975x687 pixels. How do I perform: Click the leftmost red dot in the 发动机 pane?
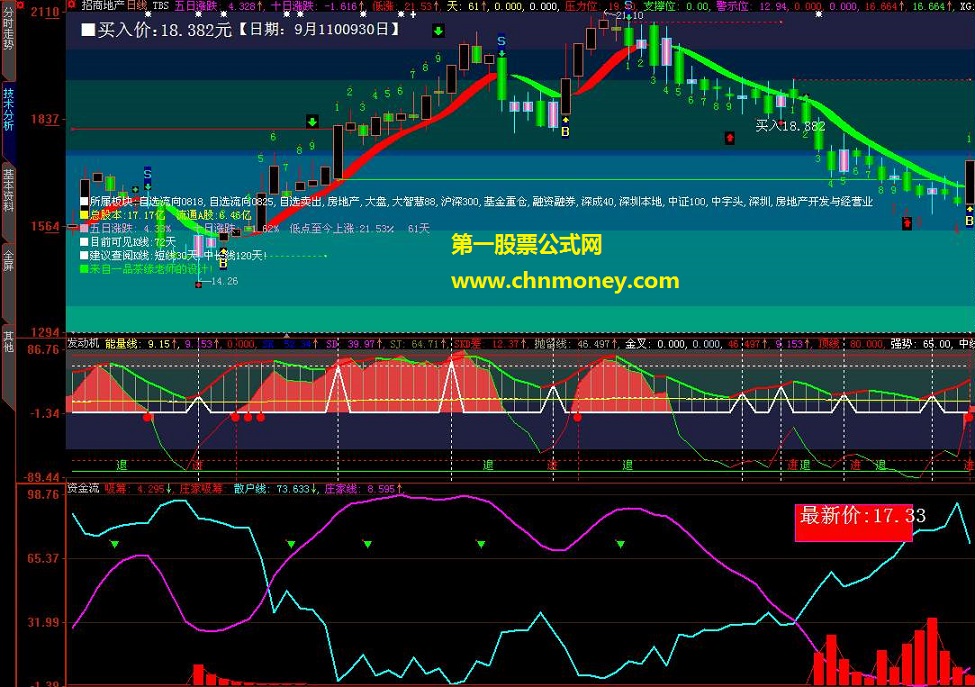[x=147, y=417]
